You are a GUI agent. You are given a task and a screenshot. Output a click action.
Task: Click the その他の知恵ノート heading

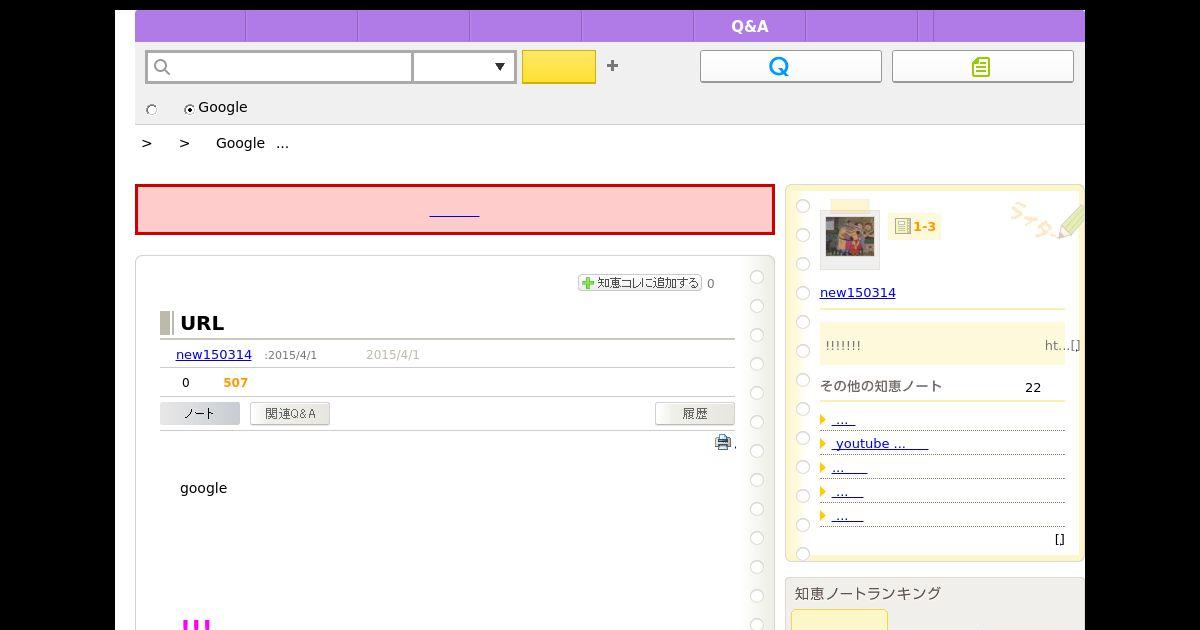point(881,386)
